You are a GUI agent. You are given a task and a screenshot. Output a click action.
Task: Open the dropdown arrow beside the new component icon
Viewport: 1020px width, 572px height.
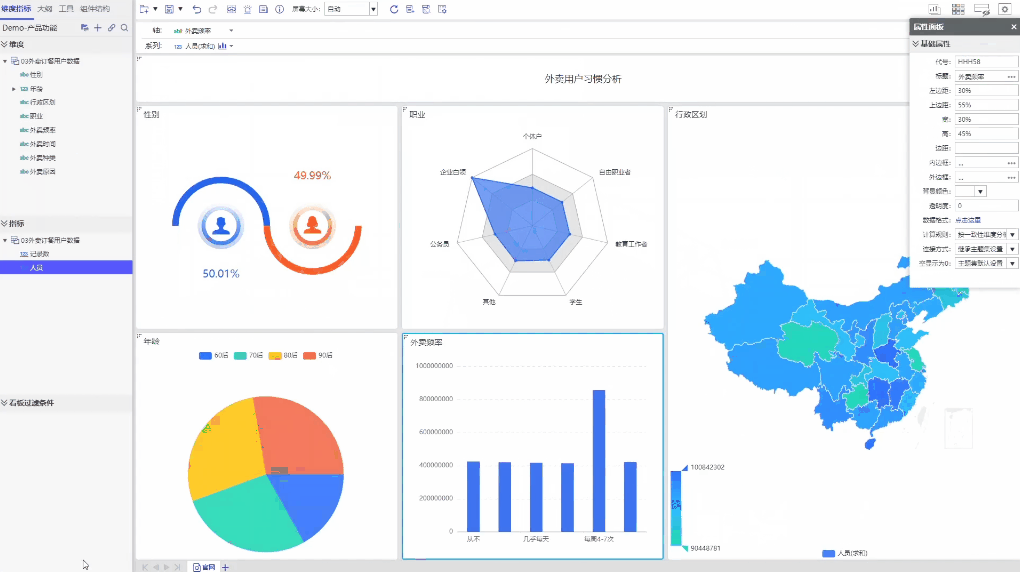(x=155, y=9)
